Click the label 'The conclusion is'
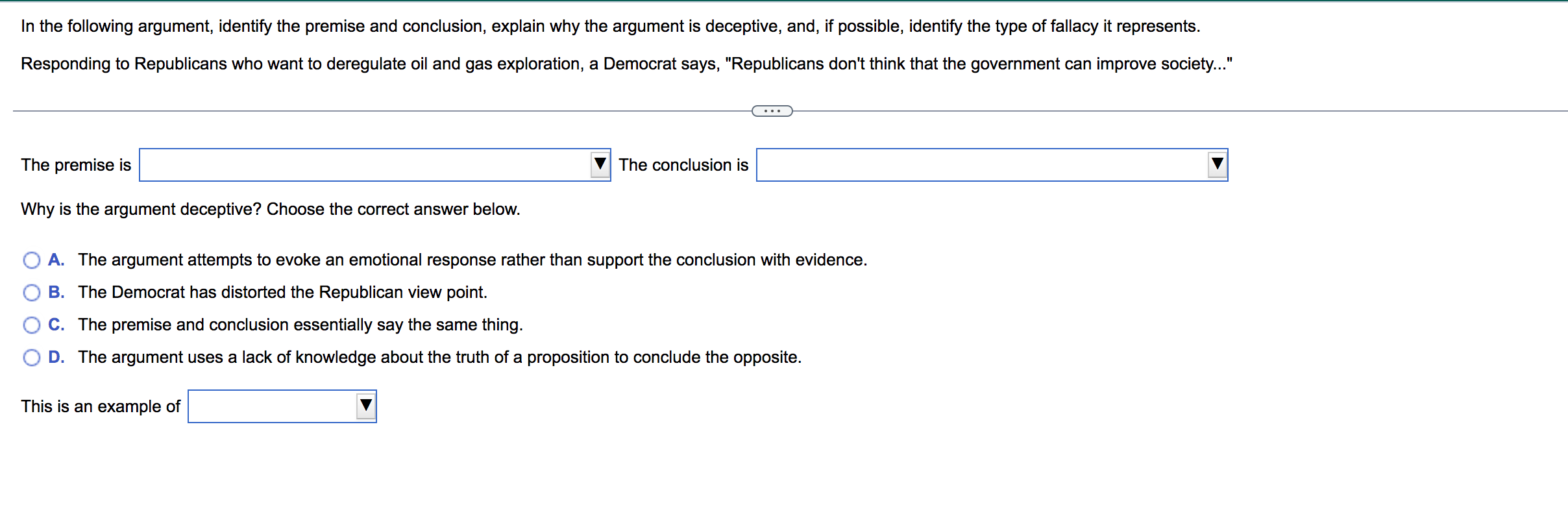The height and width of the screenshot is (505, 1568). (x=683, y=165)
